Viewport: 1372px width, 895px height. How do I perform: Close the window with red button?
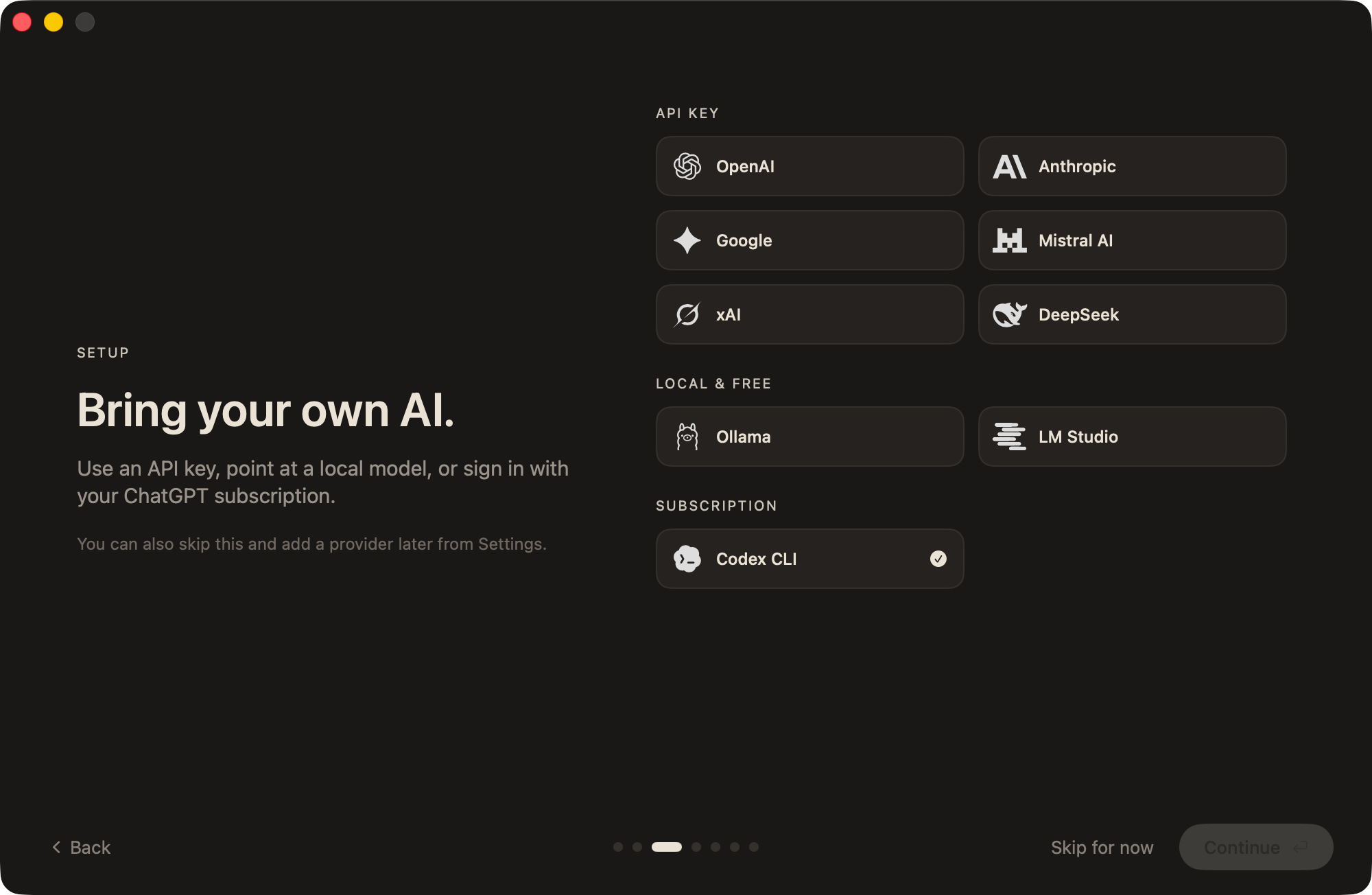coord(22,22)
